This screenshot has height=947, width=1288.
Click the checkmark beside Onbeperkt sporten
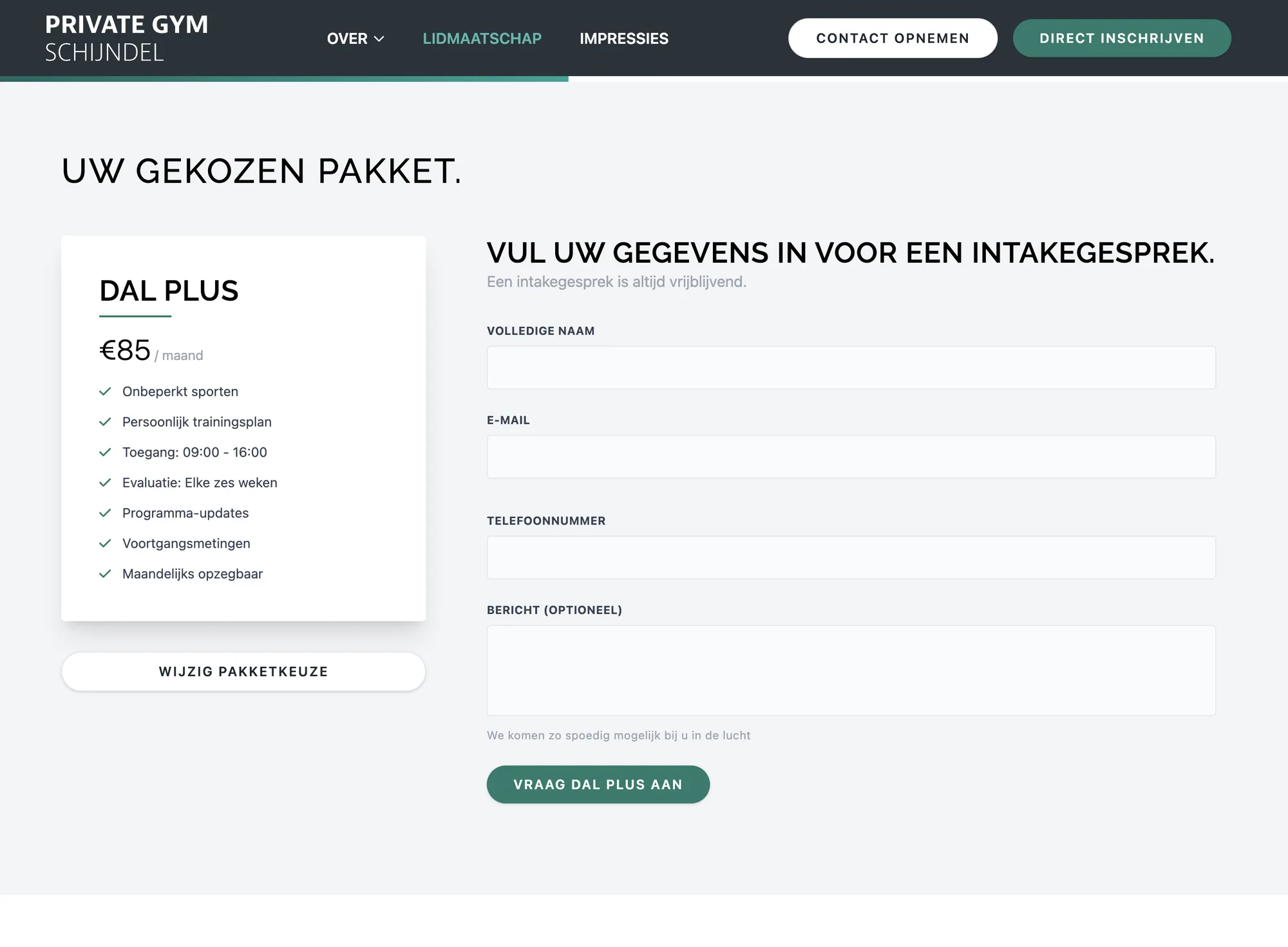coord(105,391)
